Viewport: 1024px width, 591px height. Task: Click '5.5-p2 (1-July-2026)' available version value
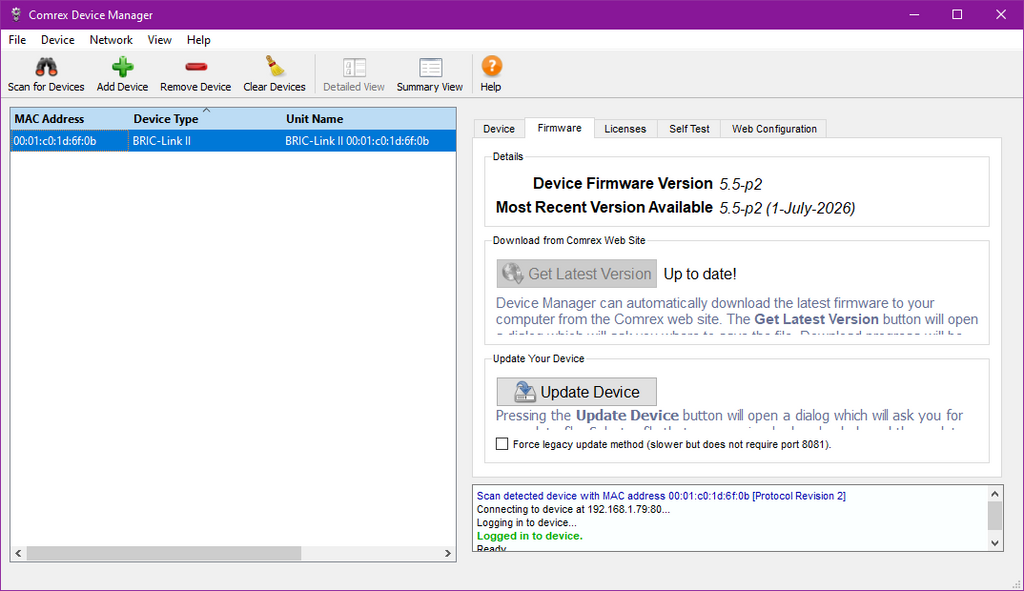tap(787, 208)
